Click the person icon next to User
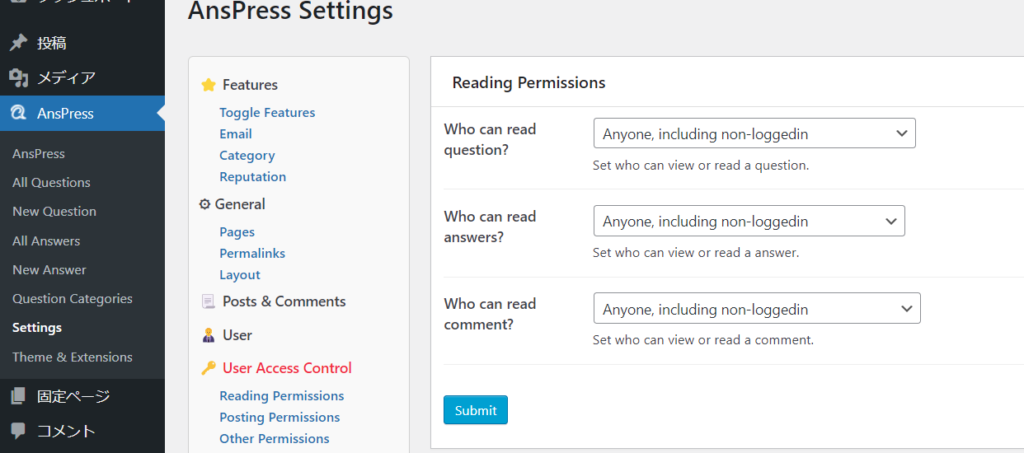 click(x=208, y=335)
